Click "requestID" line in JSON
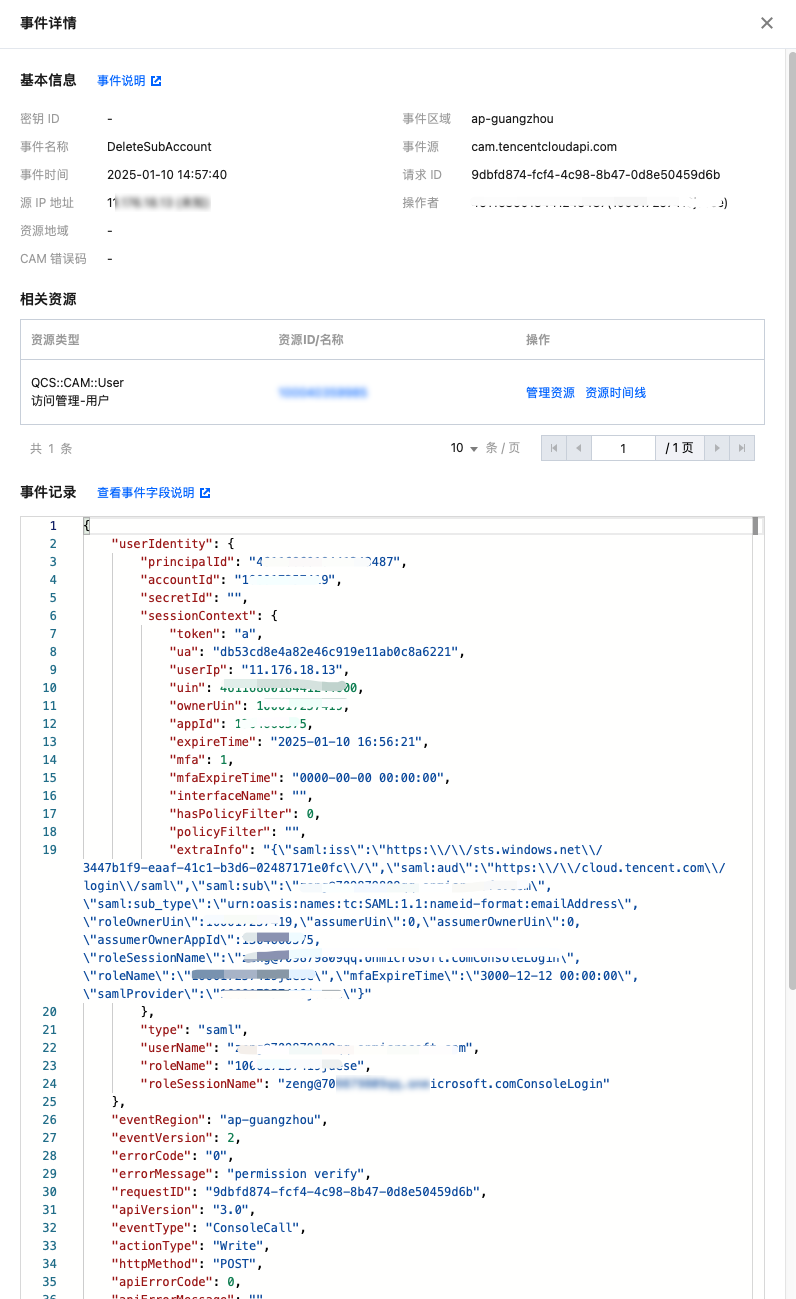This screenshot has width=796, height=1299. tap(299, 1192)
